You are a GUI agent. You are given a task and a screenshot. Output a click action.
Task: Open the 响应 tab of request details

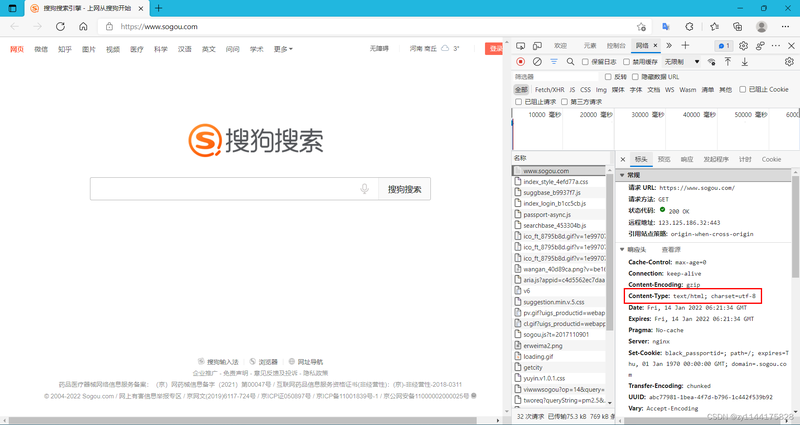pos(687,160)
